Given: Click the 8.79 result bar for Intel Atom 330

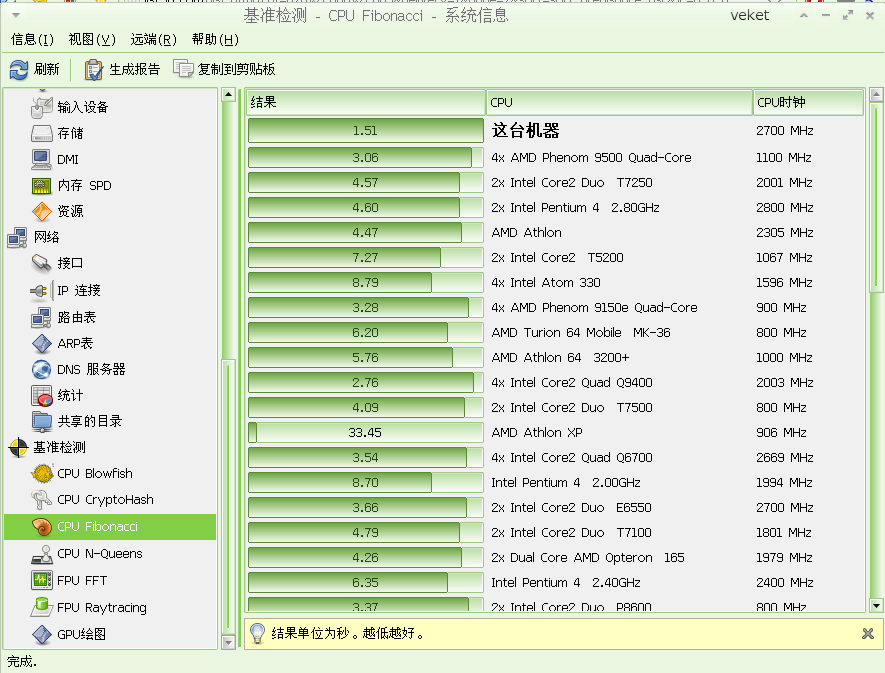Looking at the screenshot, I should click(x=366, y=282).
